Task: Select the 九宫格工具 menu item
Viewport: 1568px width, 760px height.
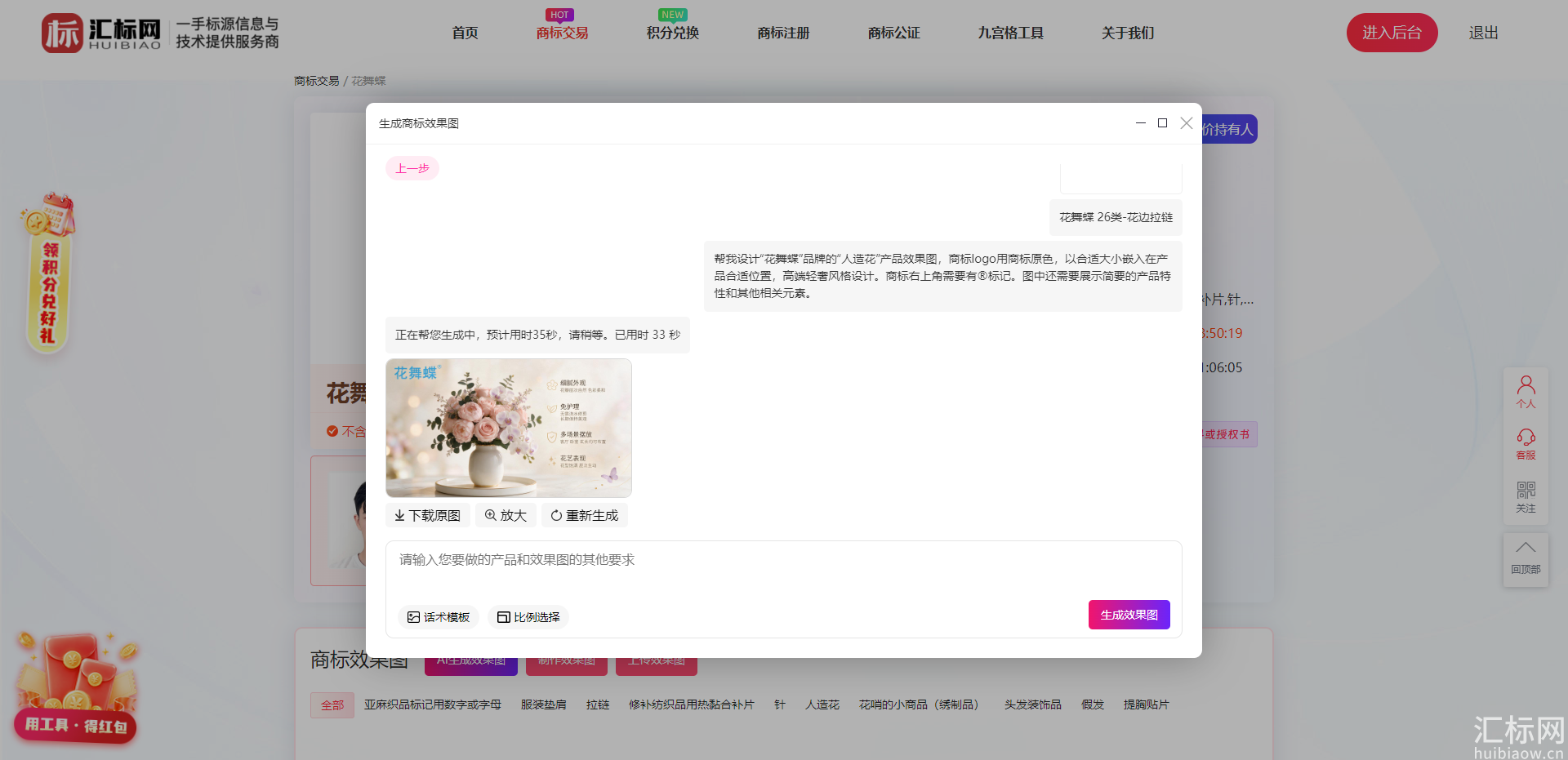Action: coord(1010,33)
